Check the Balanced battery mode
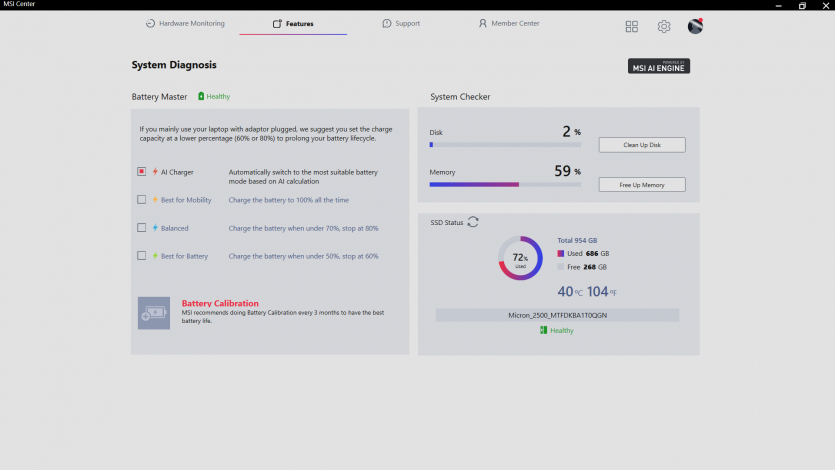The height and width of the screenshot is (470, 835). [142, 228]
